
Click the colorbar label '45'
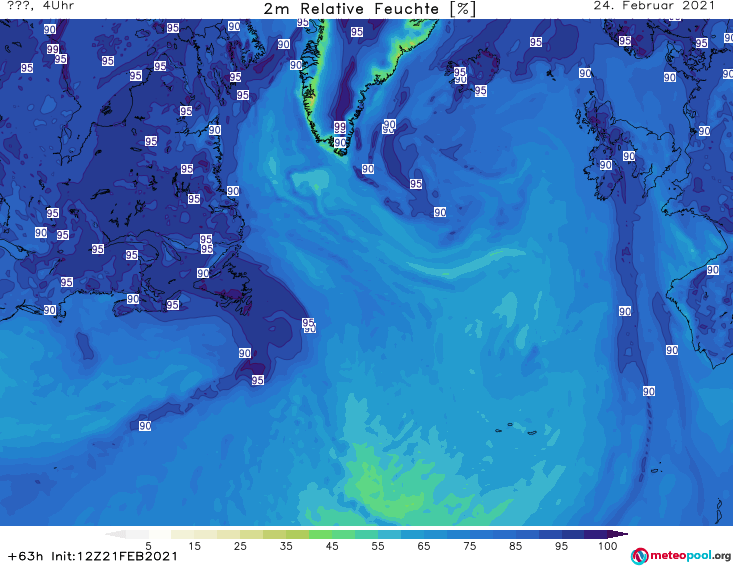click(332, 546)
